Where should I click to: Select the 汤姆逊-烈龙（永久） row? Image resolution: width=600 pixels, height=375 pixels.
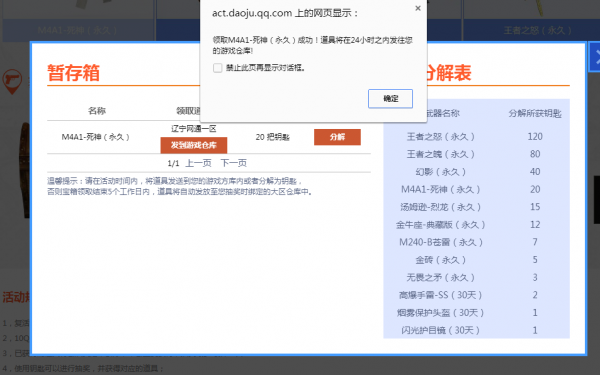(x=476, y=207)
